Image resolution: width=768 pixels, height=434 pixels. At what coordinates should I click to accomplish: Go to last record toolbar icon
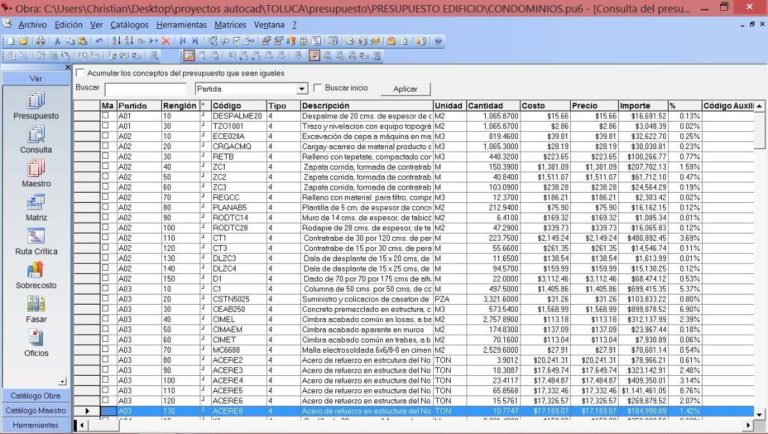point(195,41)
